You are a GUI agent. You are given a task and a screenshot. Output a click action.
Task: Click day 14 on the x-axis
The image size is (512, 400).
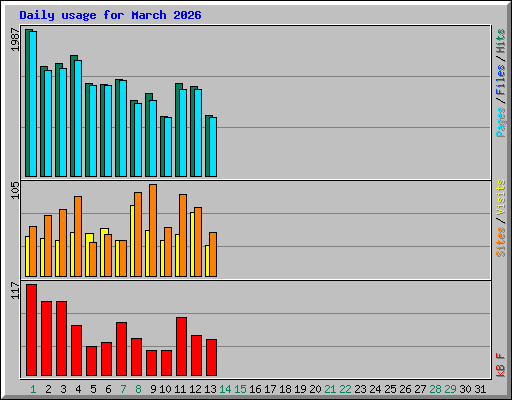coord(225,389)
